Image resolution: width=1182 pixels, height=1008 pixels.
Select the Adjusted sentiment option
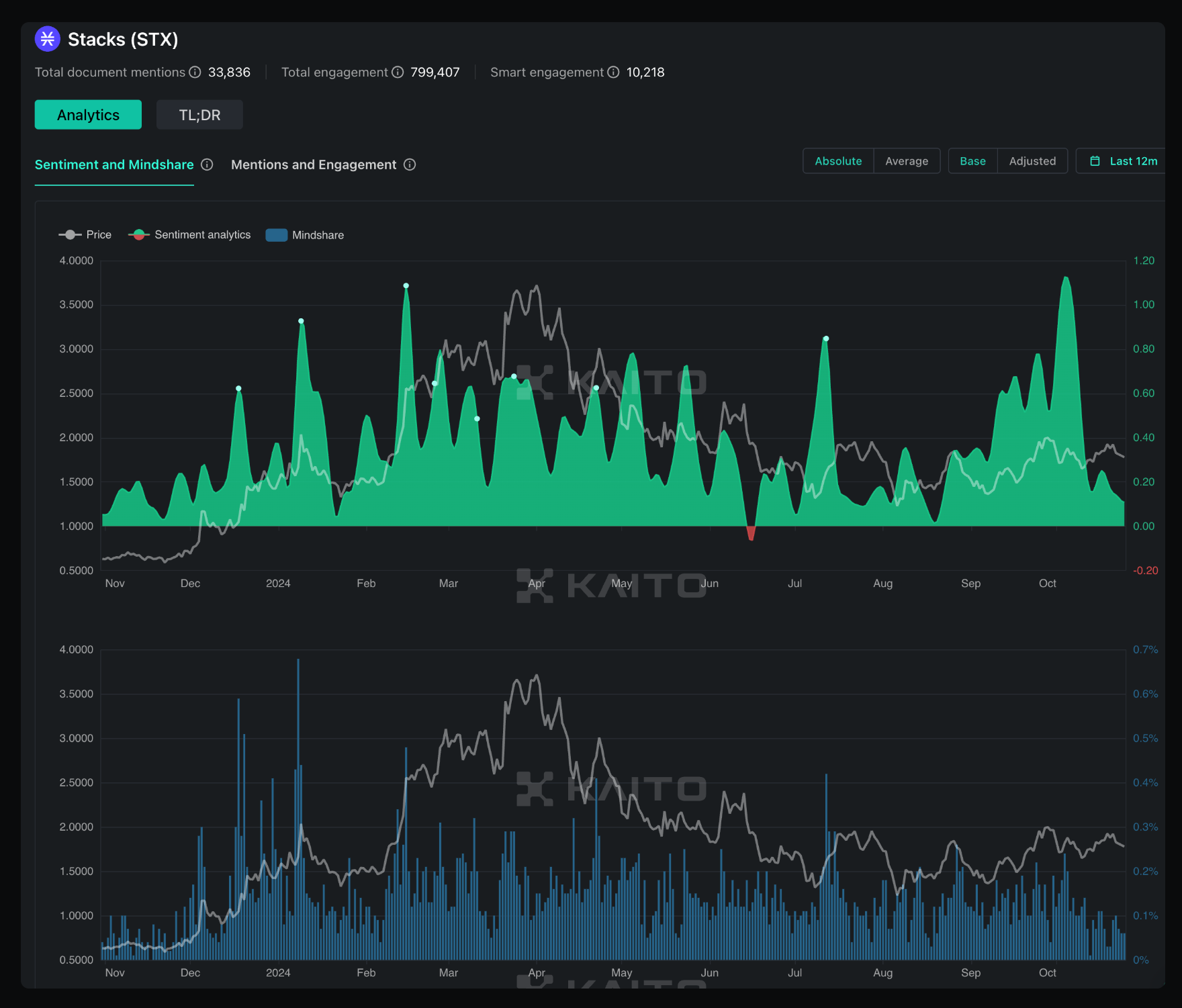click(1032, 161)
